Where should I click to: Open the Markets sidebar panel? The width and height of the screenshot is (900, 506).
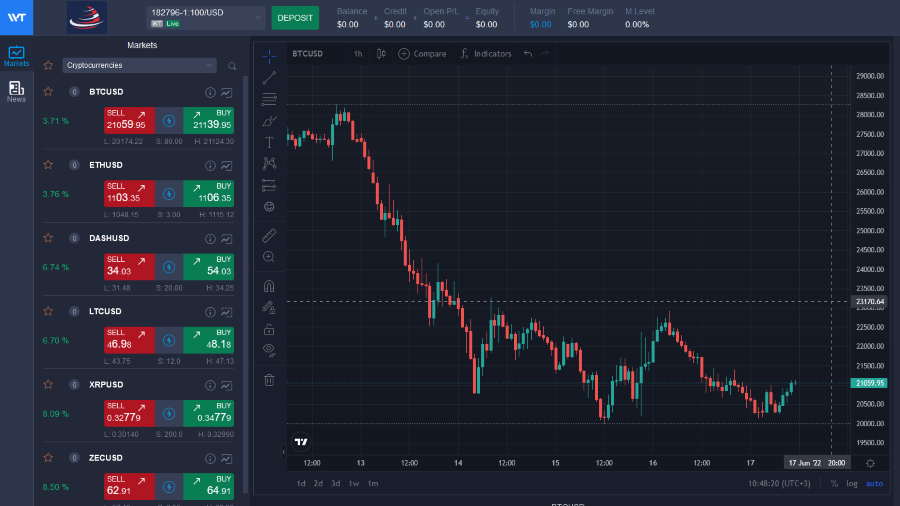point(16,56)
